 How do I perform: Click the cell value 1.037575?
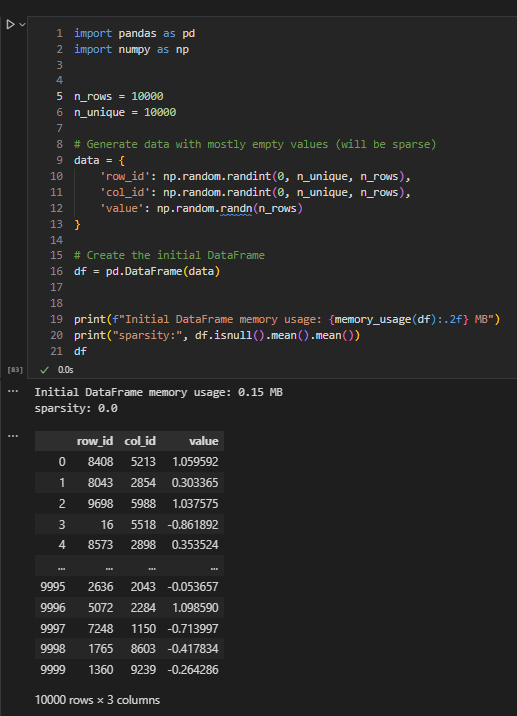coord(195,504)
